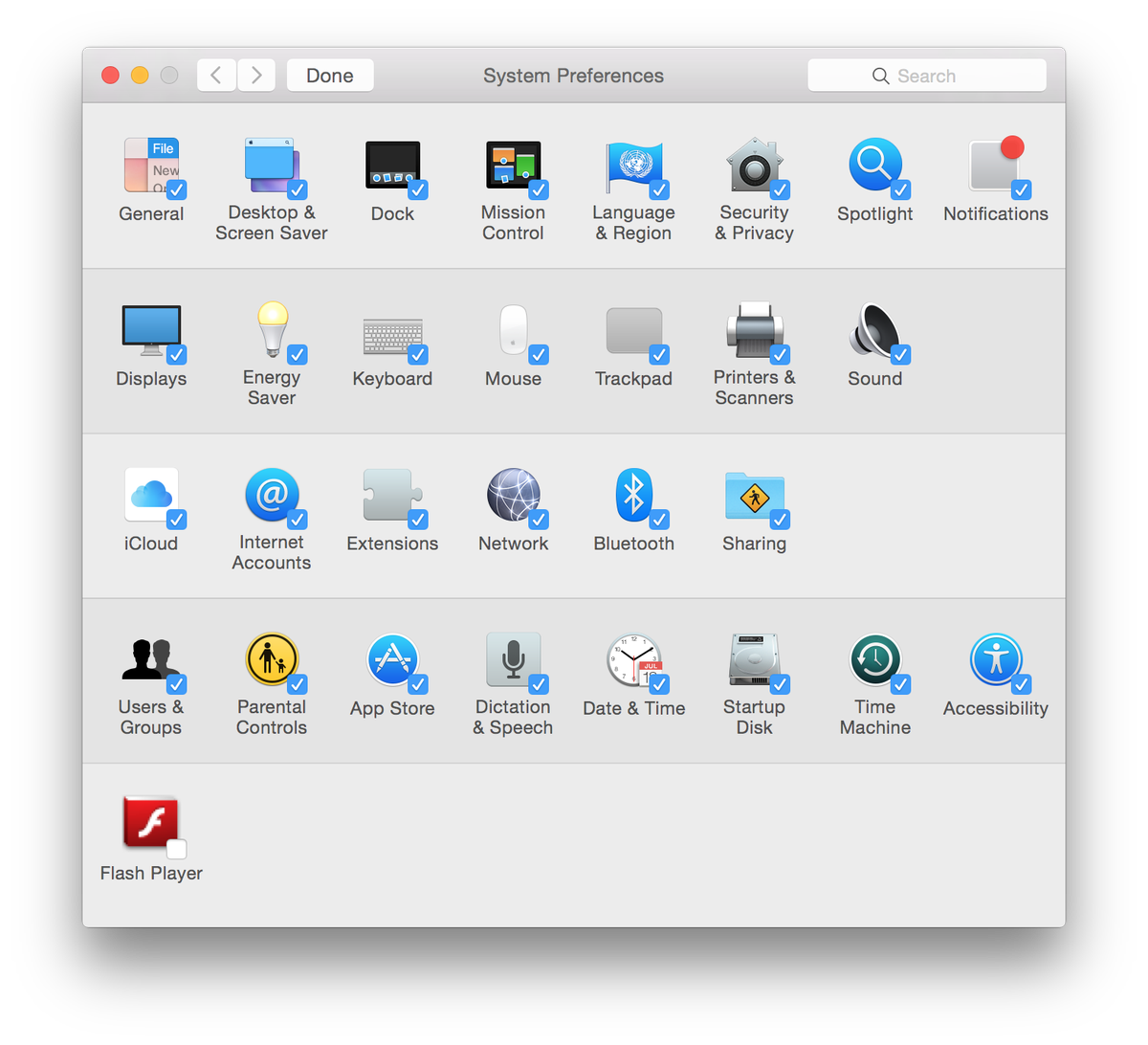Click the Search field
1148x1045 pixels.
click(x=927, y=76)
